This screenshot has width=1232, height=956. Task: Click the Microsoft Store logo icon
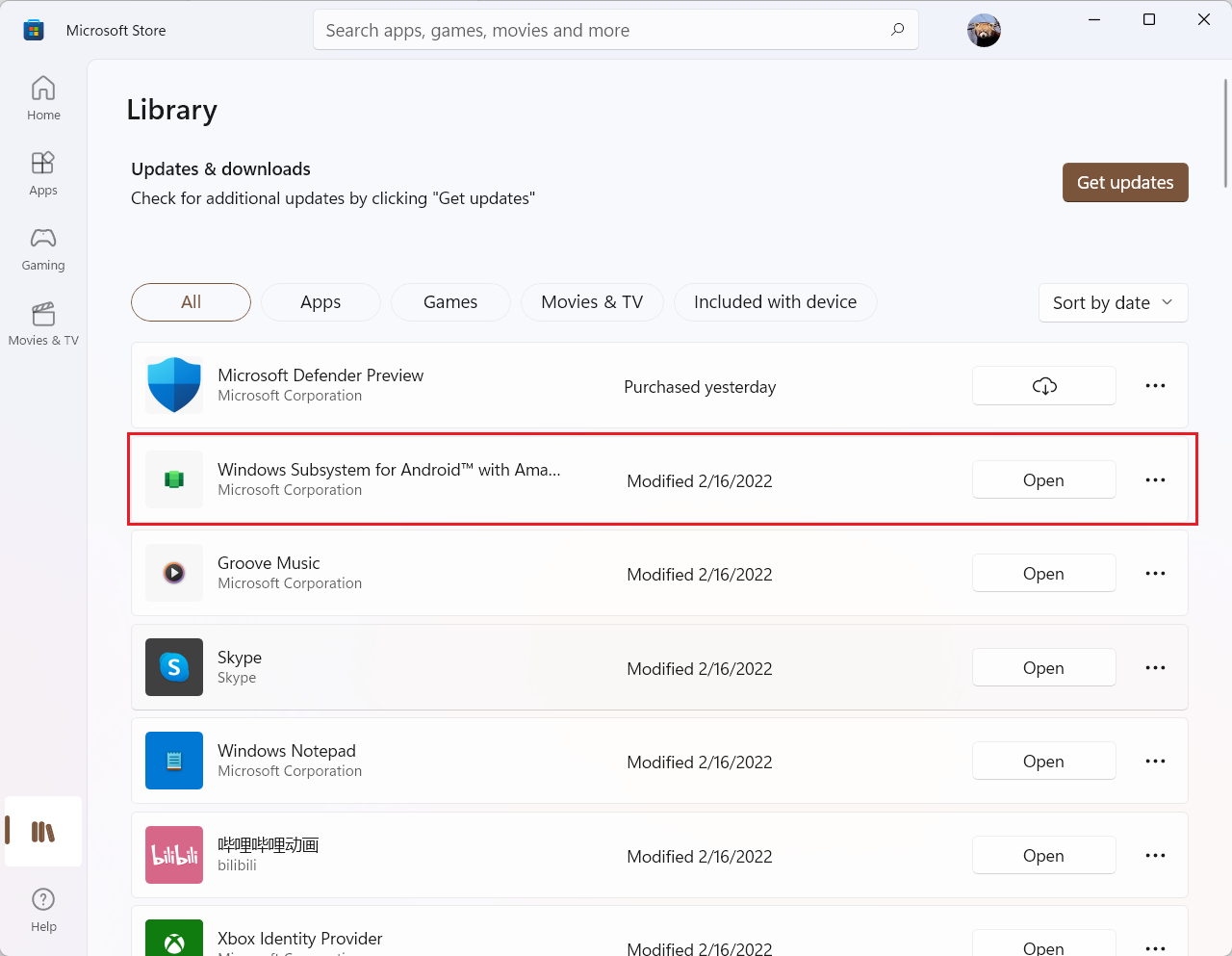coord(34,30)
